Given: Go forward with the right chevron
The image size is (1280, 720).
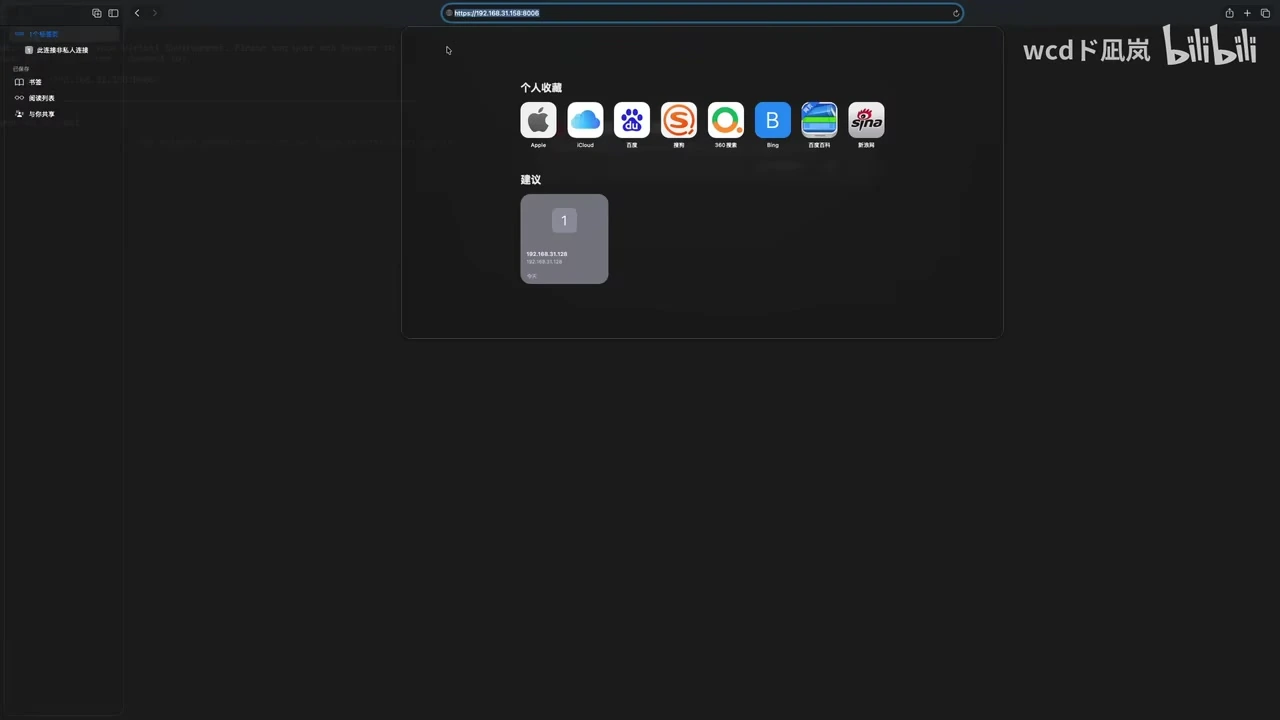Looking at the screenshot, I should pos(154,13).
